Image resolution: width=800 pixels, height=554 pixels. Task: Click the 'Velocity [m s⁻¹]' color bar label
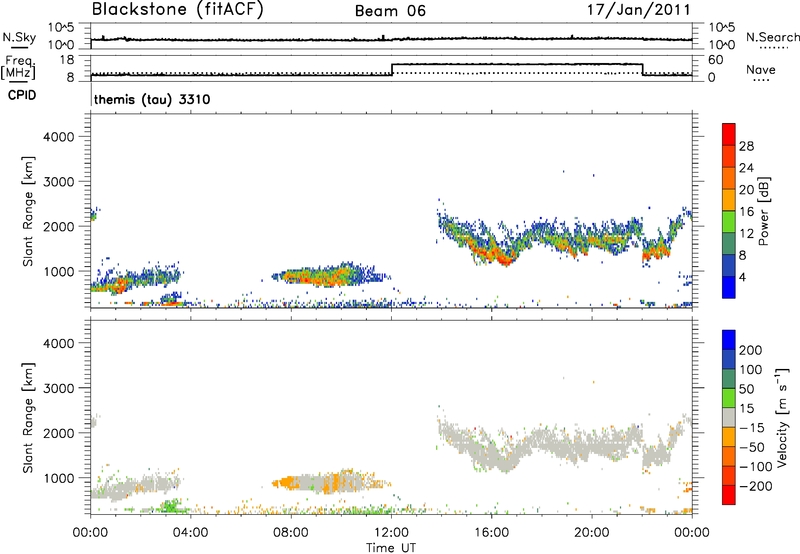[782, 417]
